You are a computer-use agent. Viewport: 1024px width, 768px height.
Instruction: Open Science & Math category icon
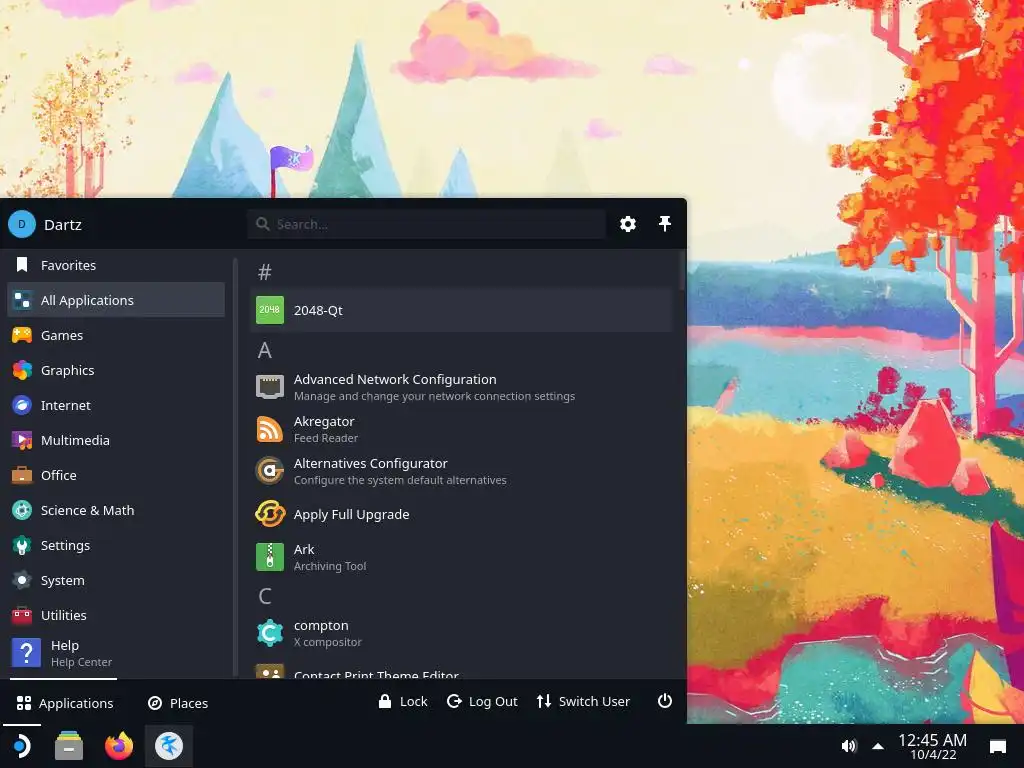point(22,510)
